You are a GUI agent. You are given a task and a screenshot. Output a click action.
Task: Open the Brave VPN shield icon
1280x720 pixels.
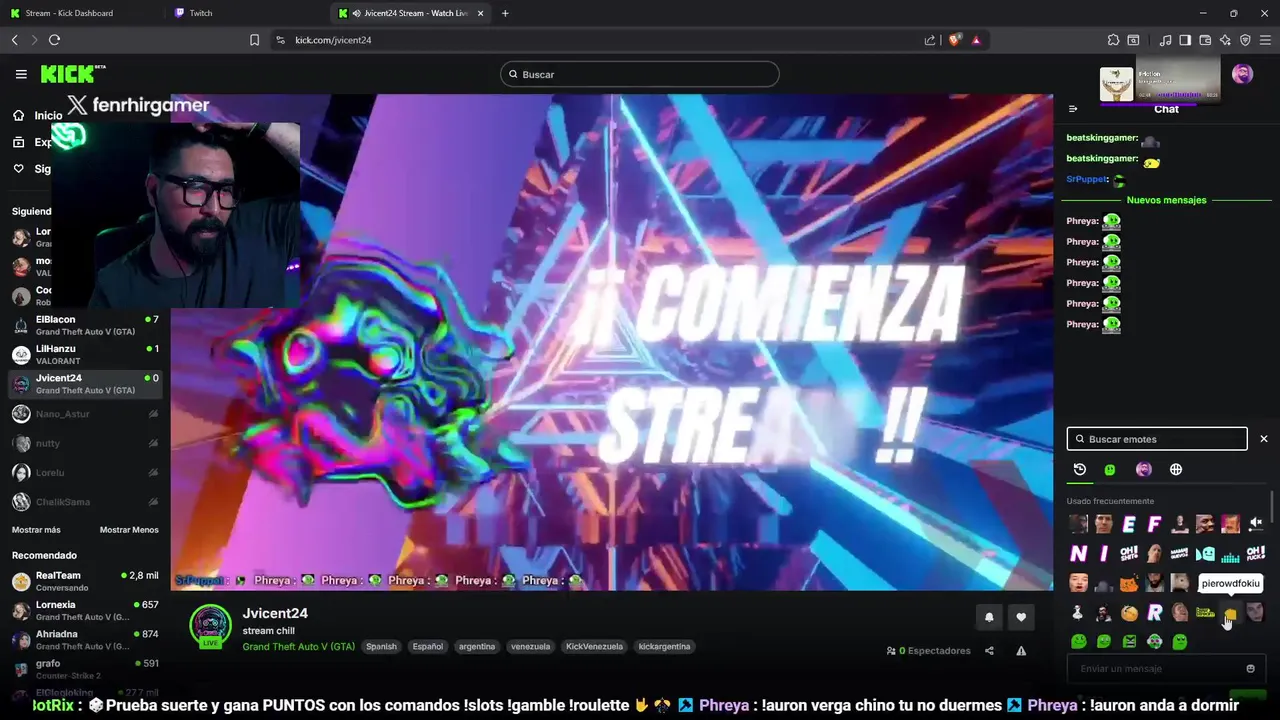tap(1245, 40)
